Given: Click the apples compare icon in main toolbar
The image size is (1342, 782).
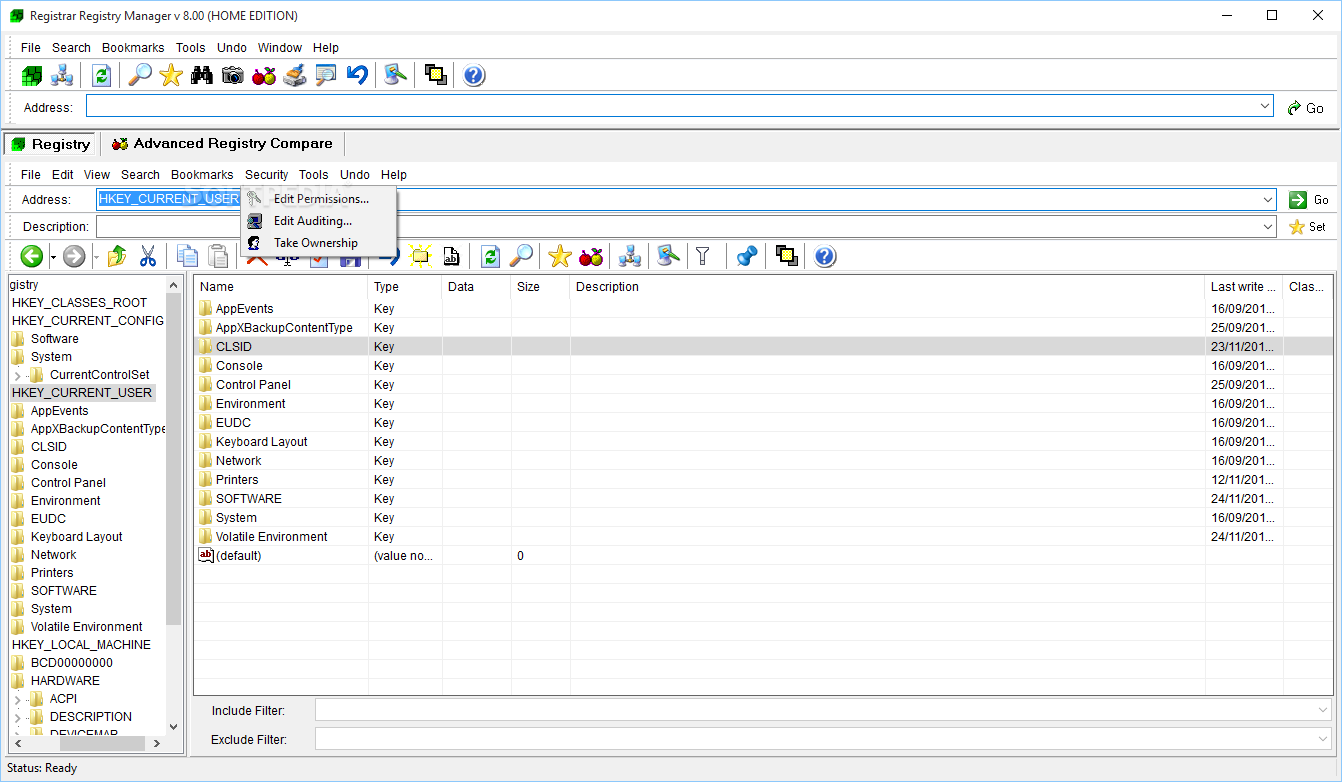Looking at the screenshot, I should click(264, 75).
